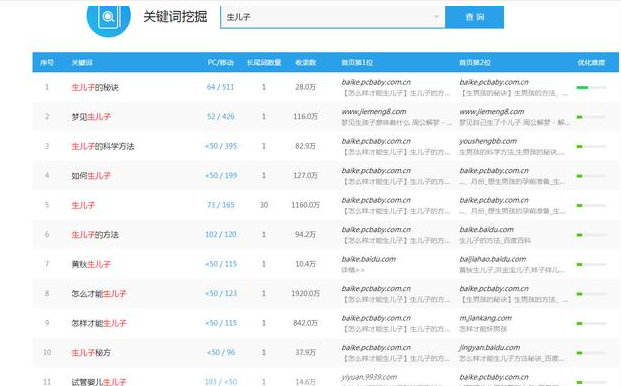Open keyword 生儿子秘方
The width and height of the screenshot is (621, 386).
tap(91, 352)
